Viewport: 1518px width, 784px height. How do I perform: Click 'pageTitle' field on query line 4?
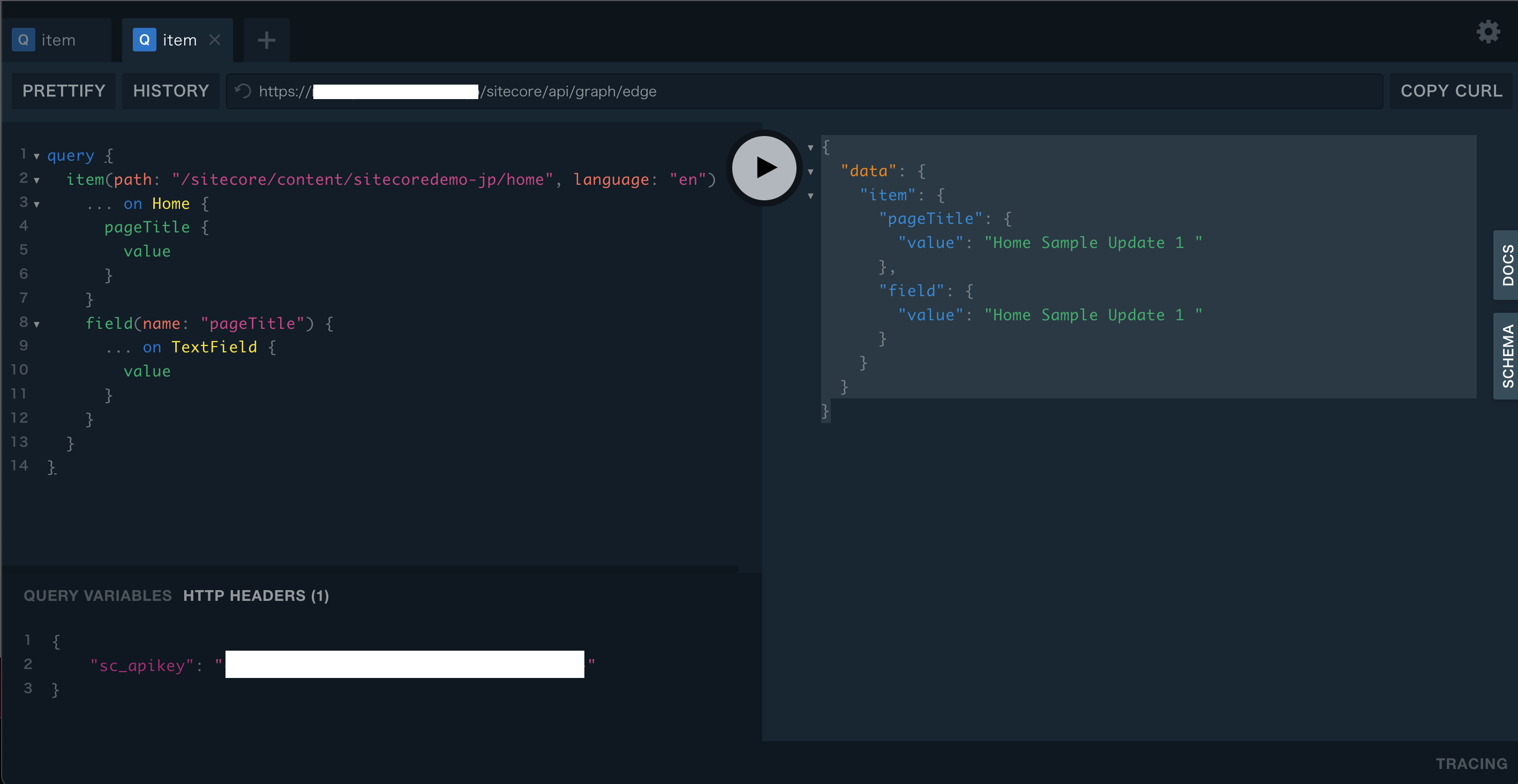coord(147,228)
